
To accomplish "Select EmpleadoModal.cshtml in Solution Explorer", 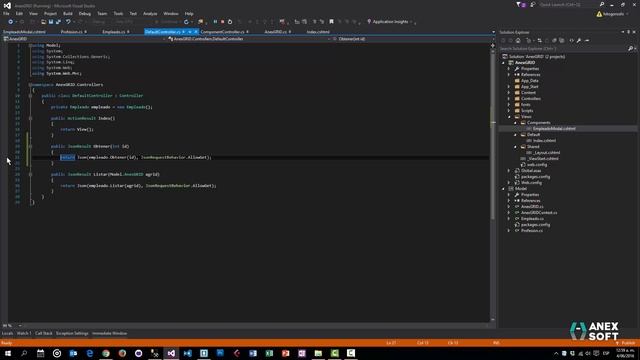I will click(554, 129).
